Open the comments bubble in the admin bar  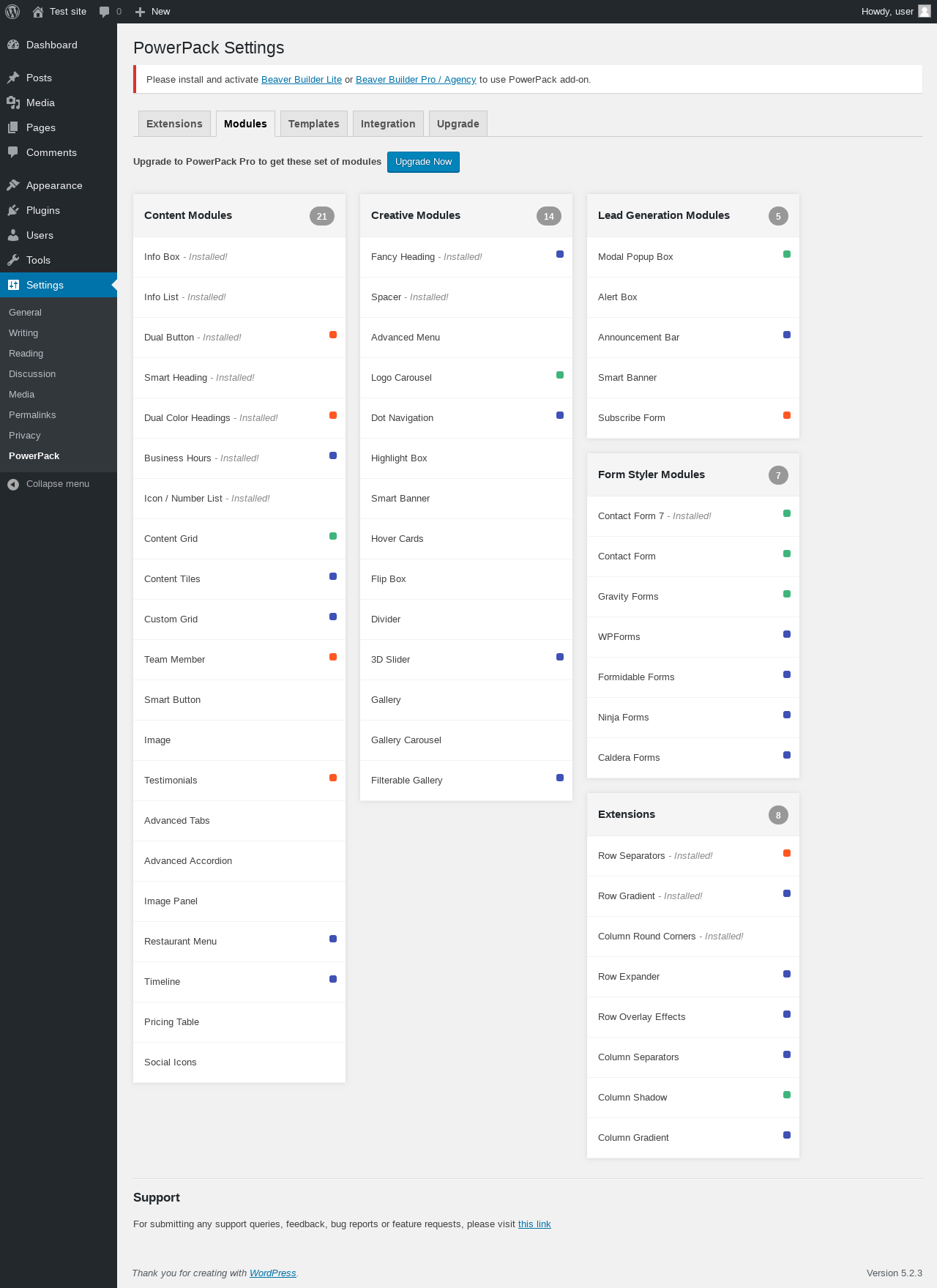click(x=105, y=12)
